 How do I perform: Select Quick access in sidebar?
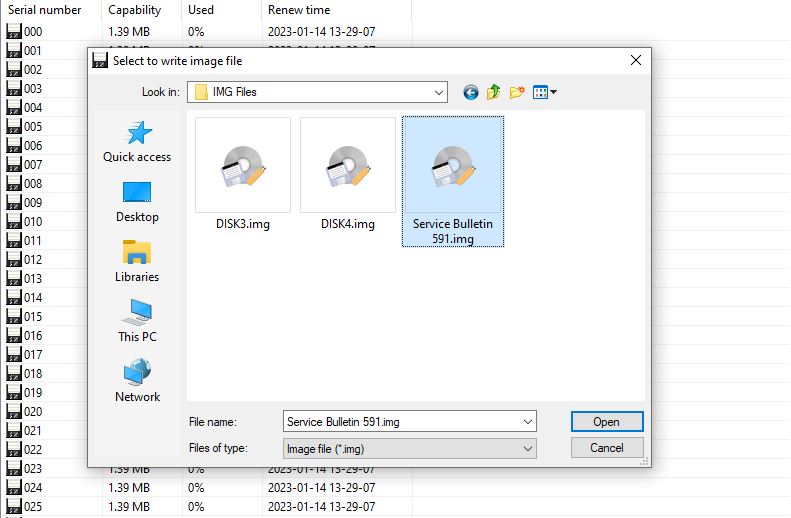pyautogui.click(x=137, y=141)
